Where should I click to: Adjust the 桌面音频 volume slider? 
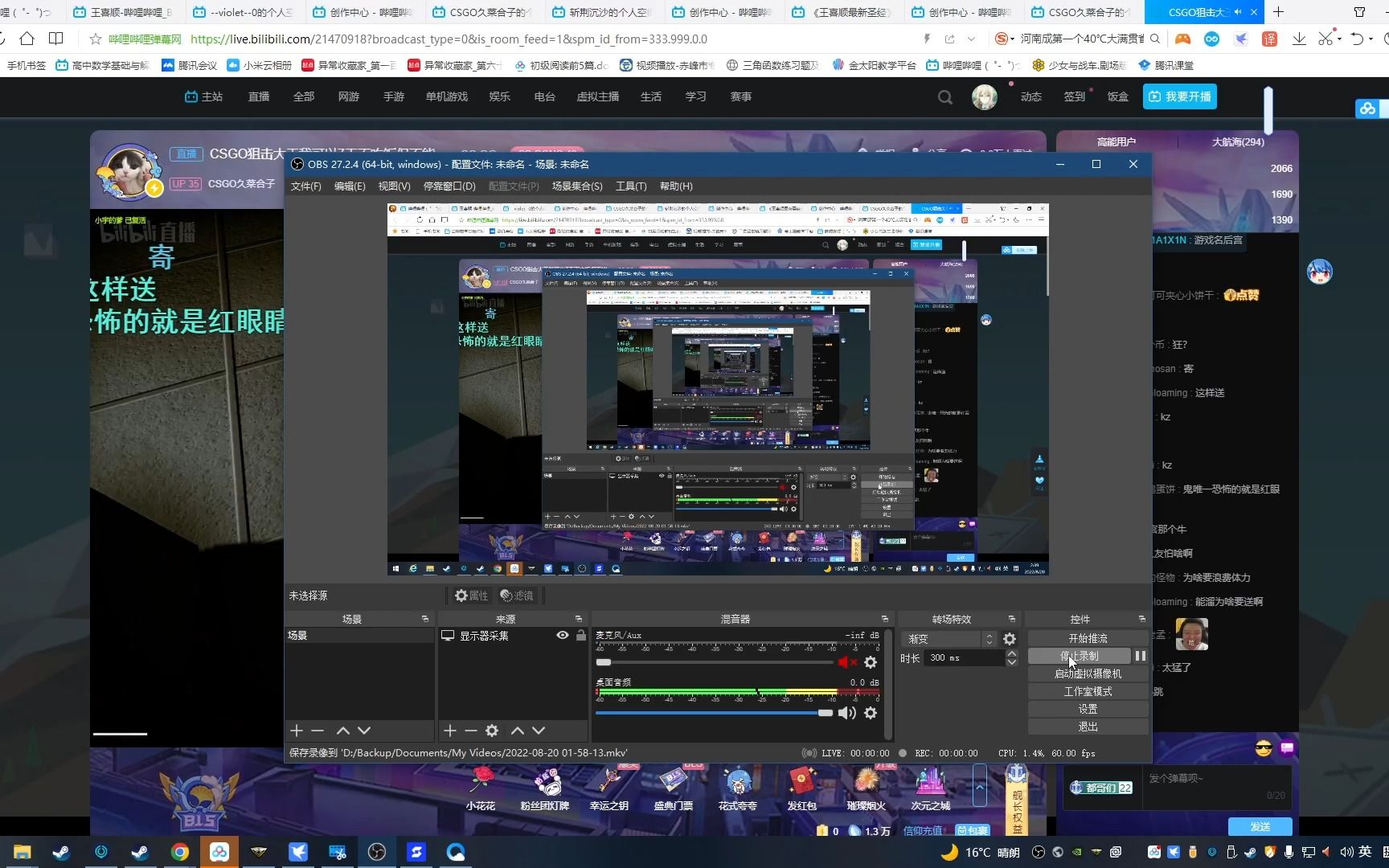pyautogui.click(x=715, y=713)
